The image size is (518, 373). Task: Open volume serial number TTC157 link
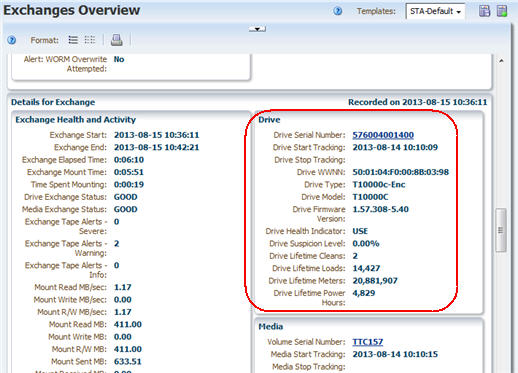368,342
